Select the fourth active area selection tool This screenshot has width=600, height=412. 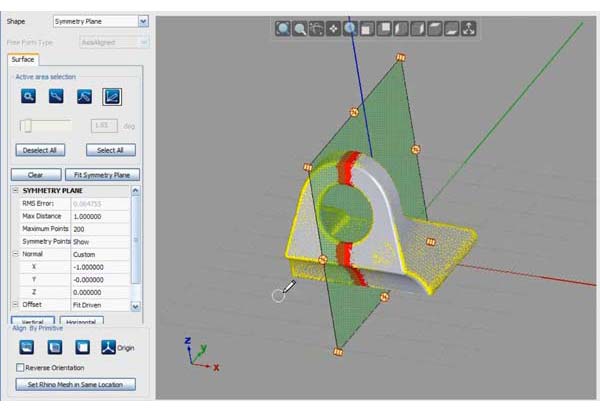click(x=113, y=97)
